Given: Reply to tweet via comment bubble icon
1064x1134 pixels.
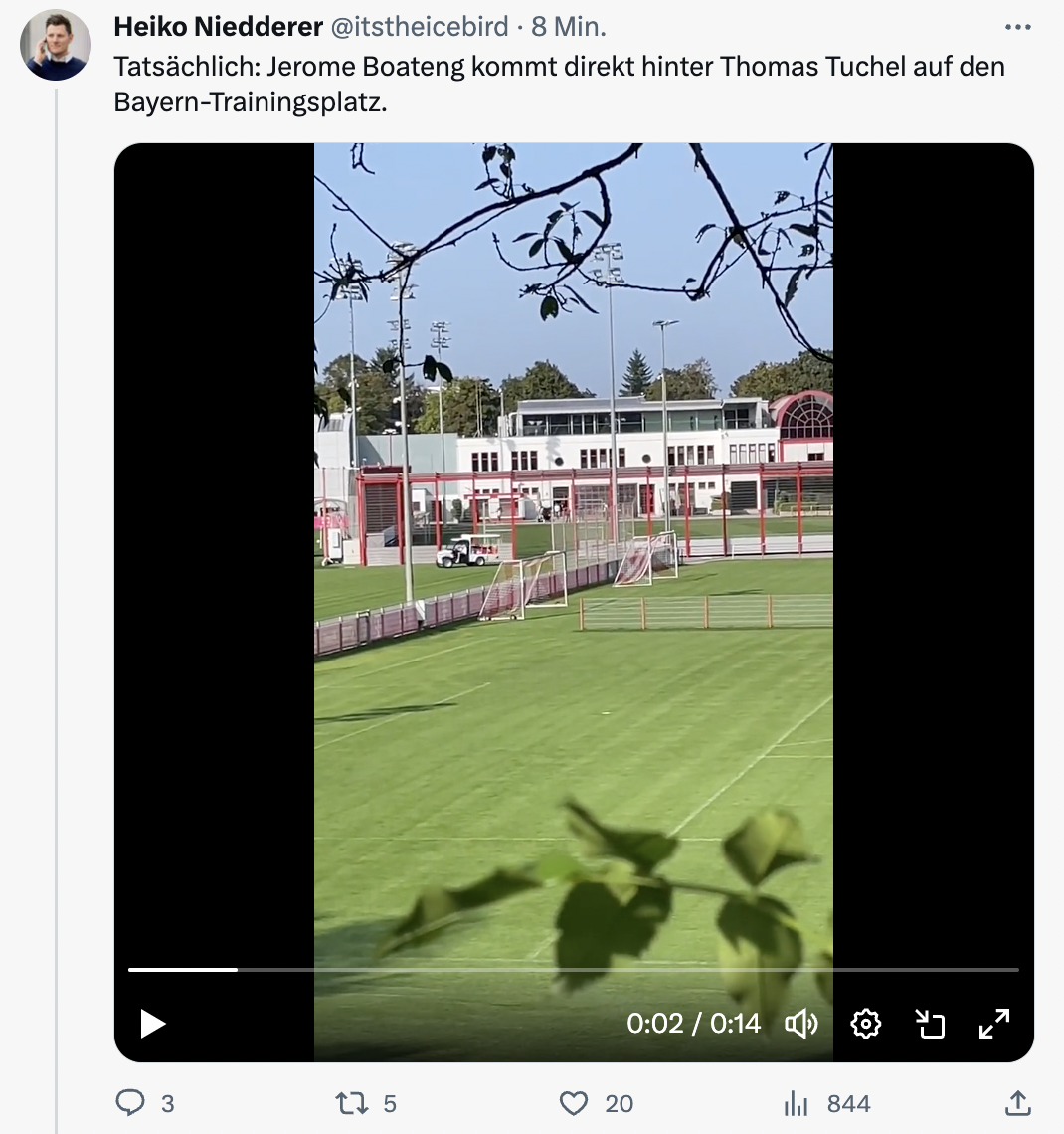Looking at the screenshot, I should (131, 1103).
